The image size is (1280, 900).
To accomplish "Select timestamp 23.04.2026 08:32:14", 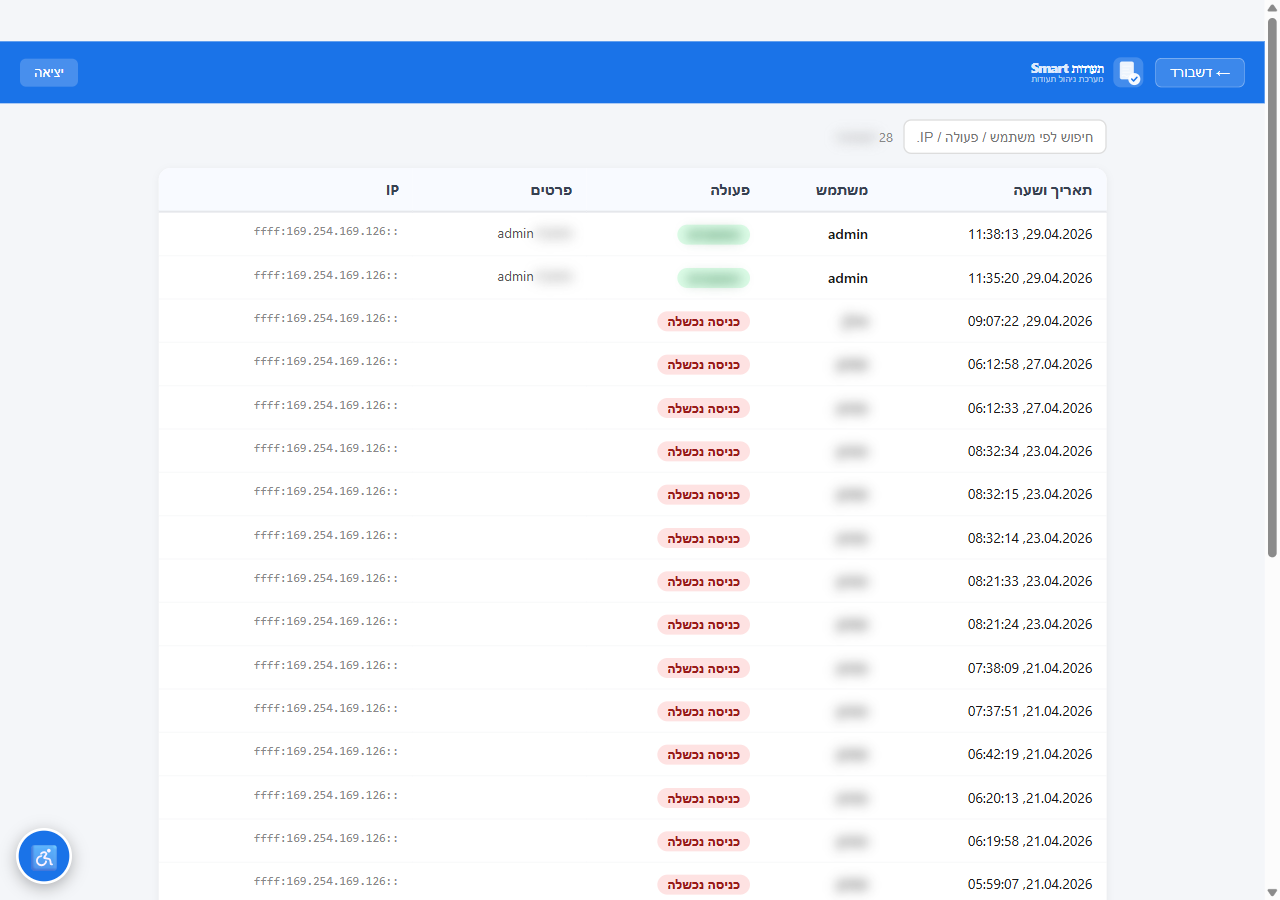I will click(x=1030, y=538).
